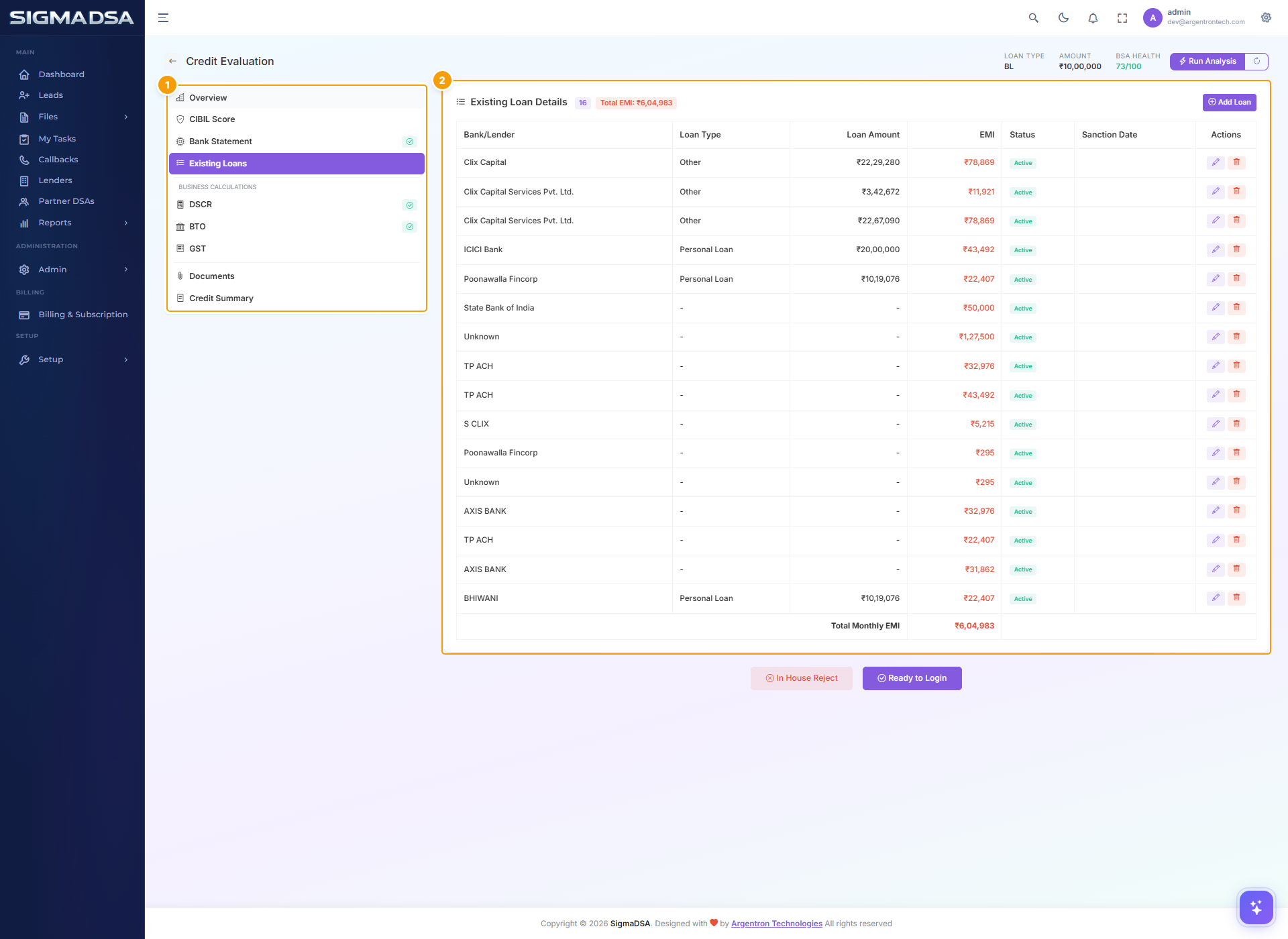Select the Existing Loans section
This screenshot has height=939, width=1288.
pos(297,164)
